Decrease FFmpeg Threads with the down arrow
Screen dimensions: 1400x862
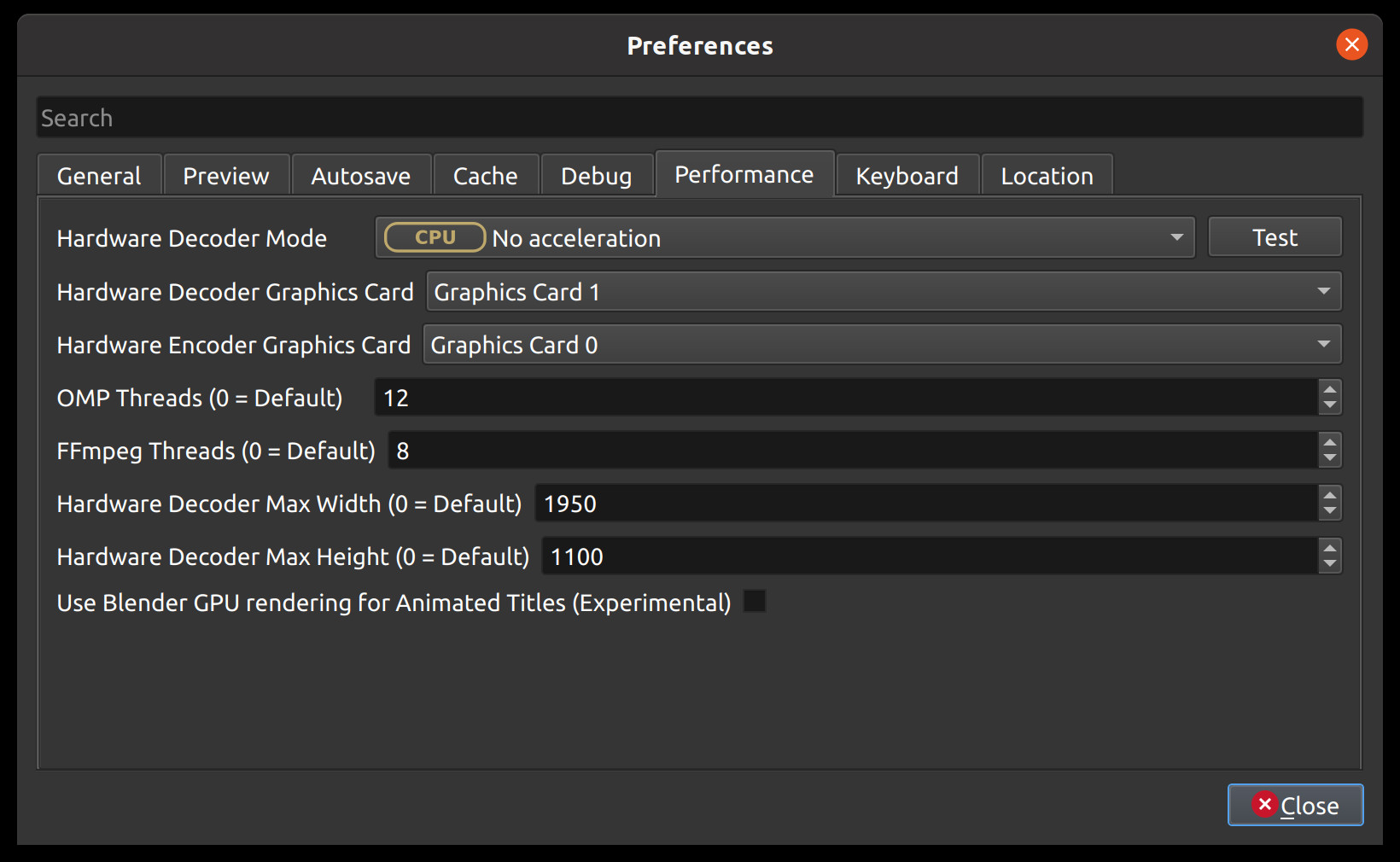pyautogui.click(x=1329, y=457)
